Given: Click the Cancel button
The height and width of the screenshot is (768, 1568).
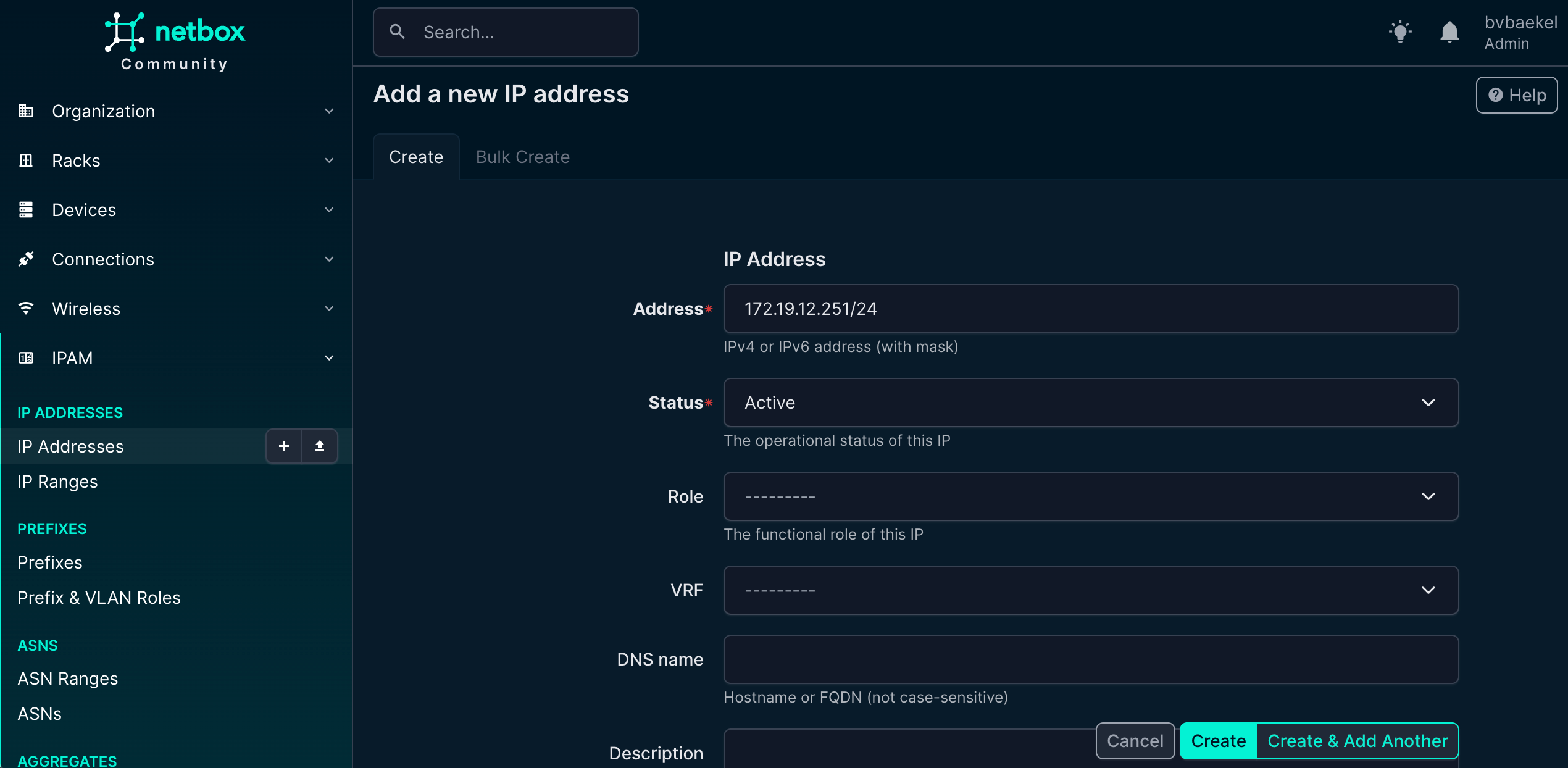Looking at the screenshot, I should [x=1135, y=741].
